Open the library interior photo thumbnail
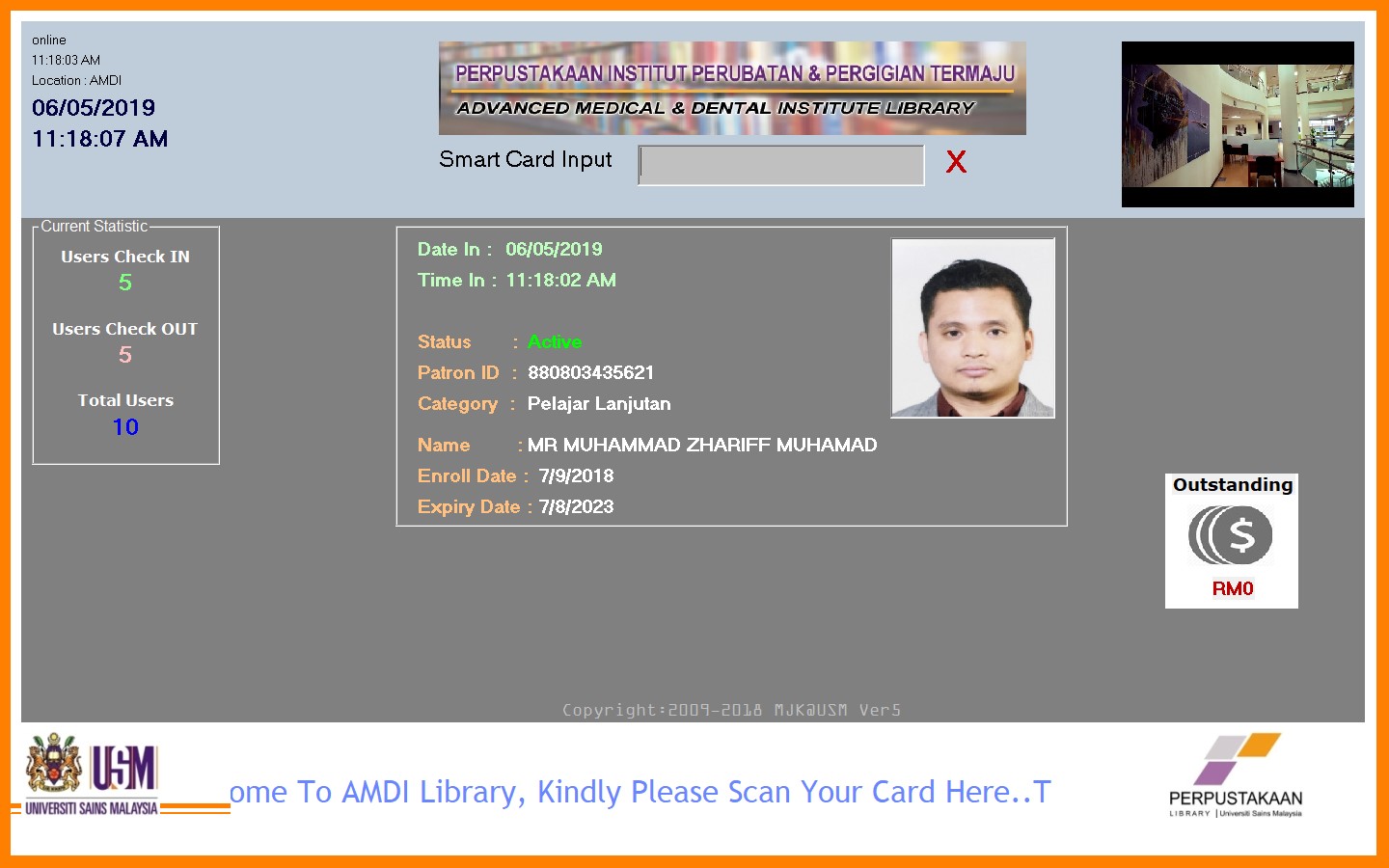Screen dimensions: 1389x868 pyautogui.click(x=1238, y=124)
